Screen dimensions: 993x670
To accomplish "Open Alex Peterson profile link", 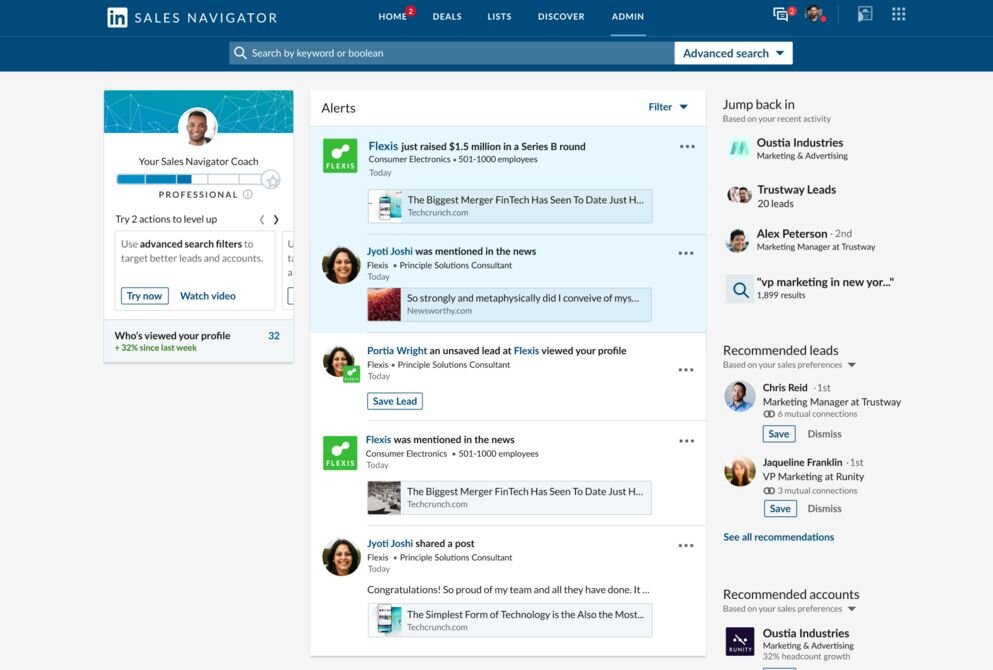I will (x=792, y=234).
